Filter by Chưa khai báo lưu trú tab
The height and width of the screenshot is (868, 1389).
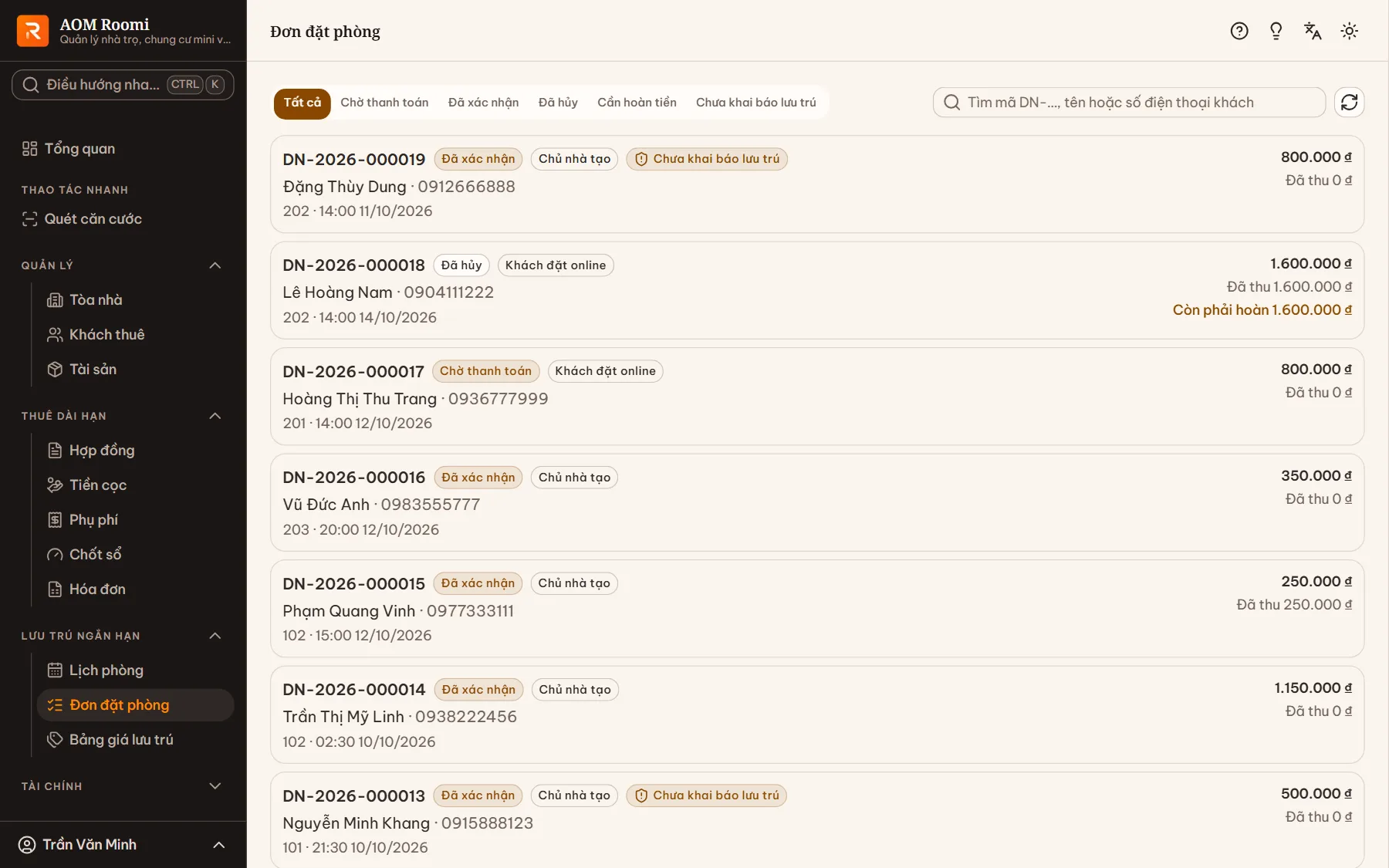click(755, 103)
